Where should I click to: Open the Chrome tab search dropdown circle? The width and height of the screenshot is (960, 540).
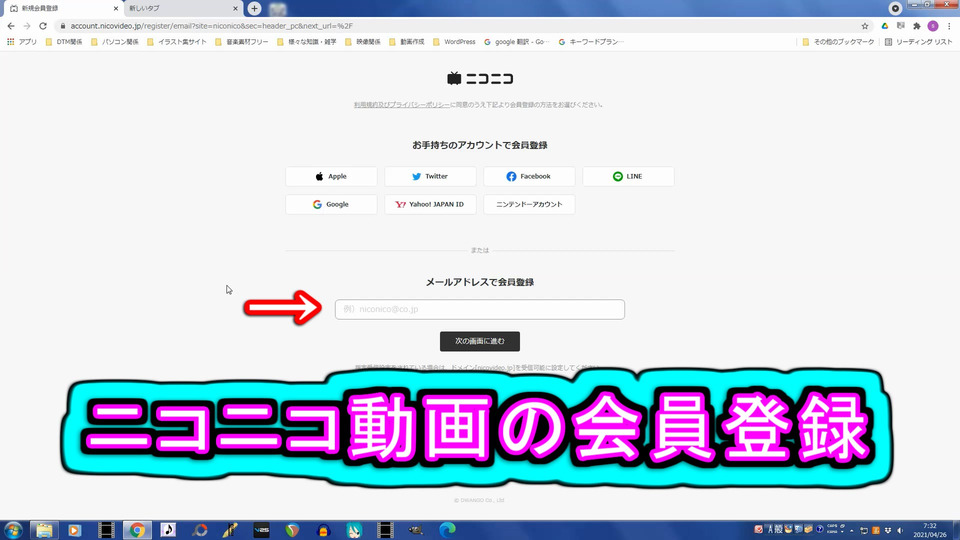point(895,9)
